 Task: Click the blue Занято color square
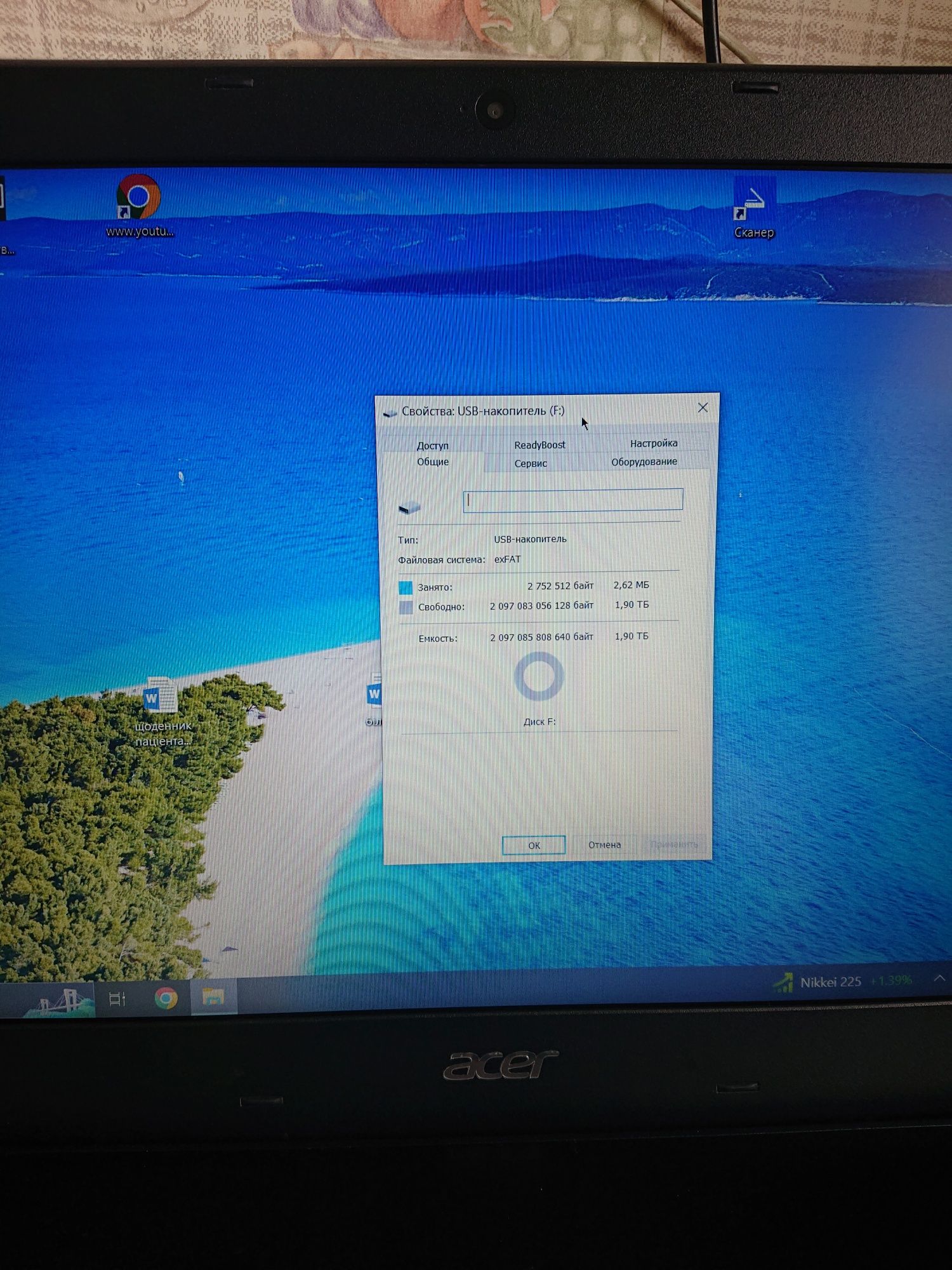406,587
